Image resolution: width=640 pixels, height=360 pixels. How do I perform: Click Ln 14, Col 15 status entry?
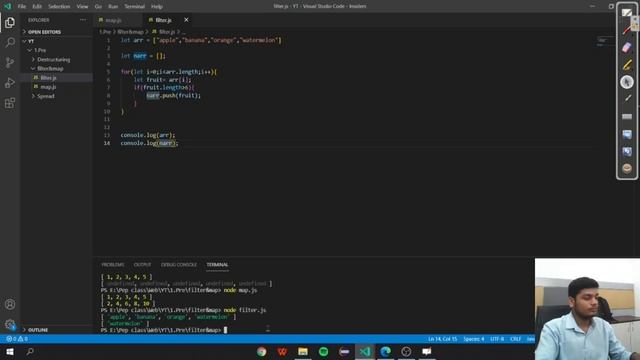pos(443,339)
